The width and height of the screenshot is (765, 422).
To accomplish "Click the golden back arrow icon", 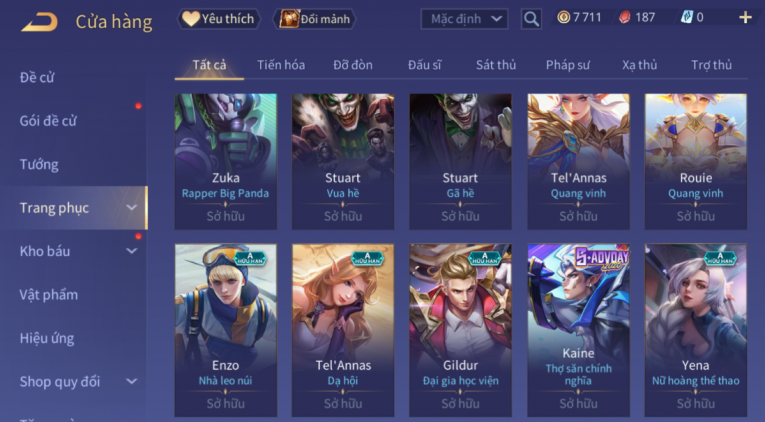I will click(40, 21).
